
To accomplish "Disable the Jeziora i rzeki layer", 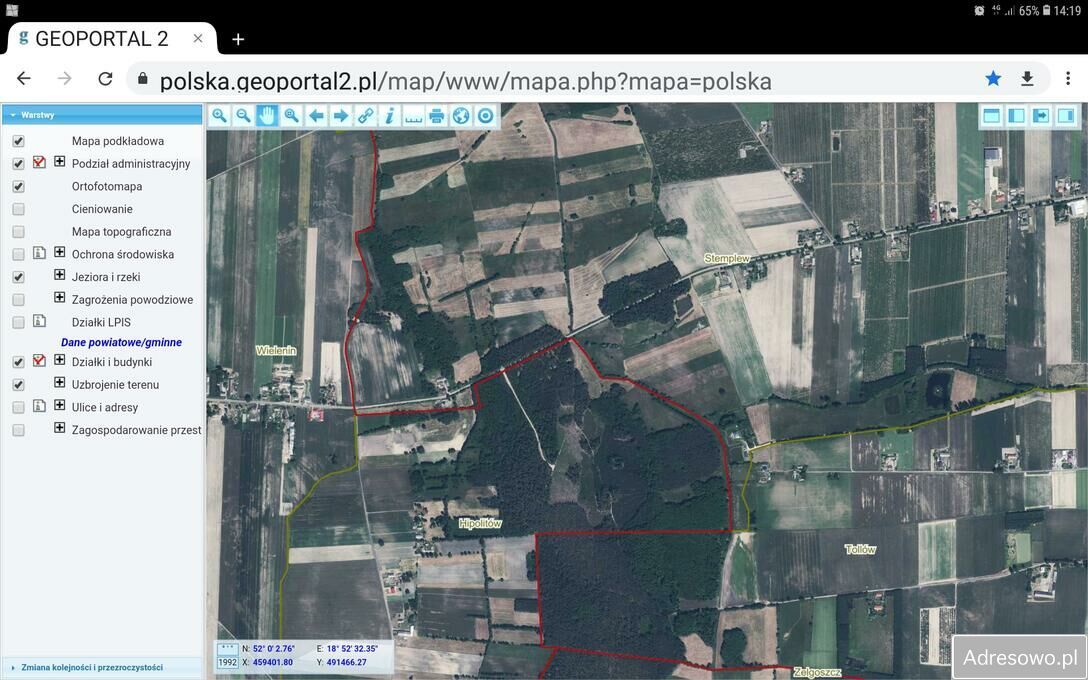I will (17, 276).
